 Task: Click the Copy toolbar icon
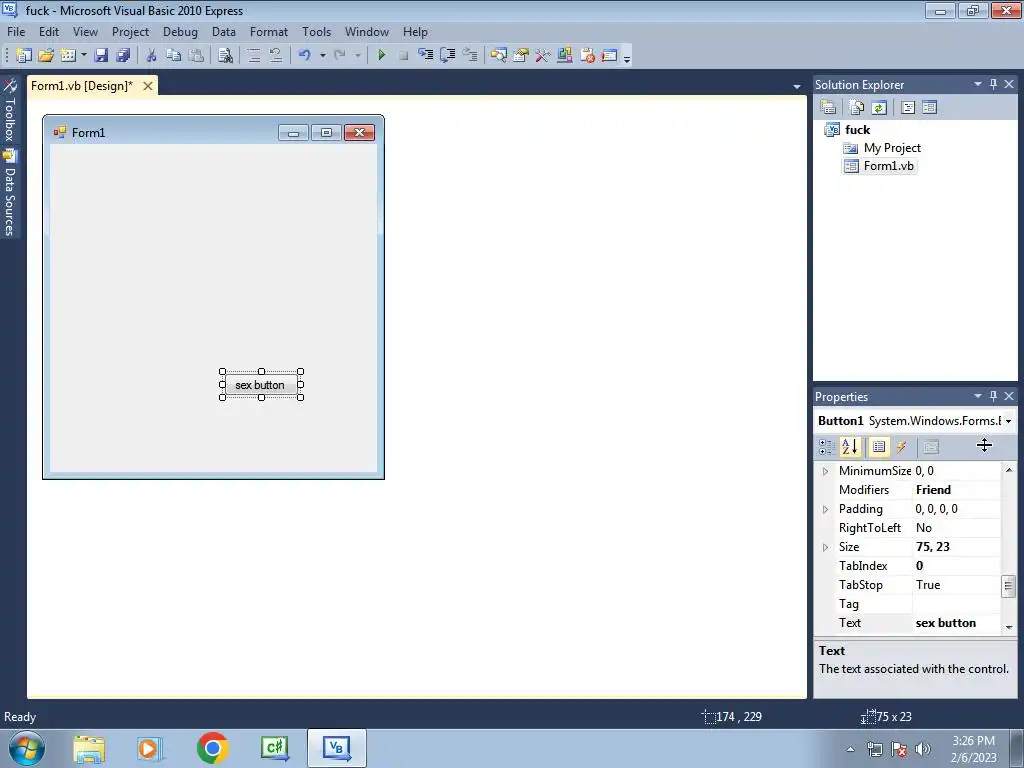click(x=173, y=56)
